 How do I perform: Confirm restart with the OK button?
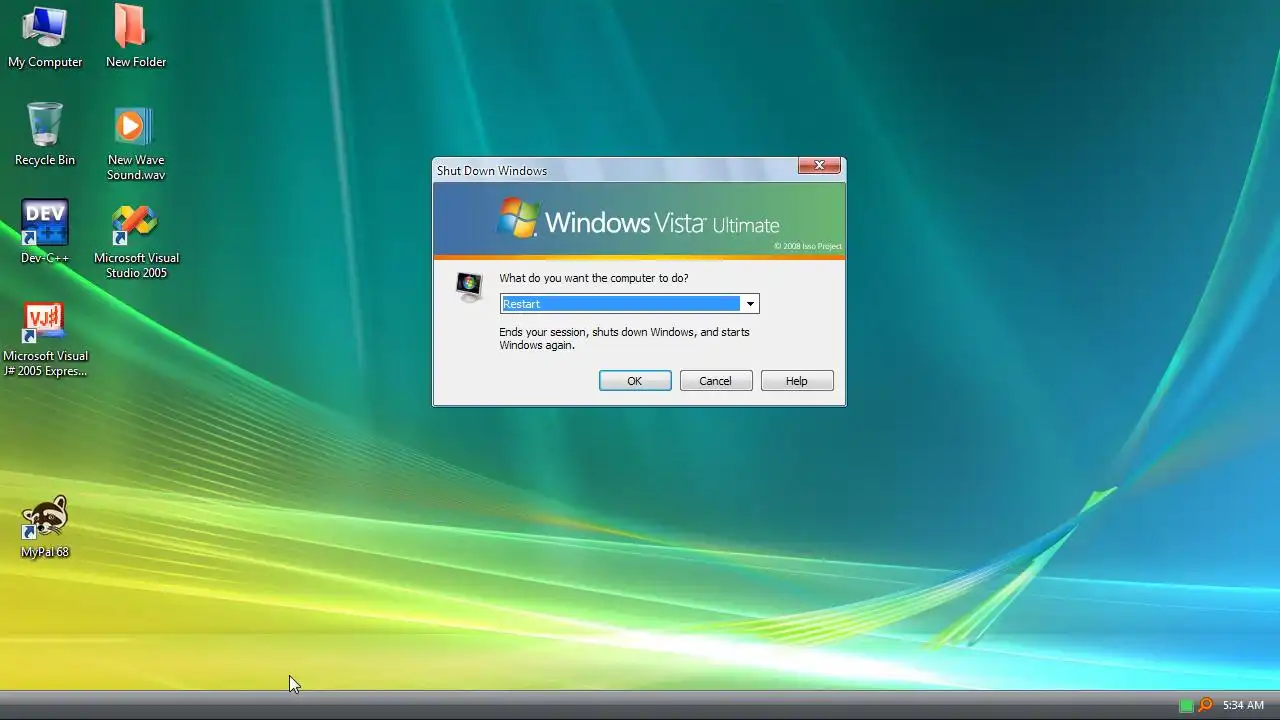[x=635, y=381]
